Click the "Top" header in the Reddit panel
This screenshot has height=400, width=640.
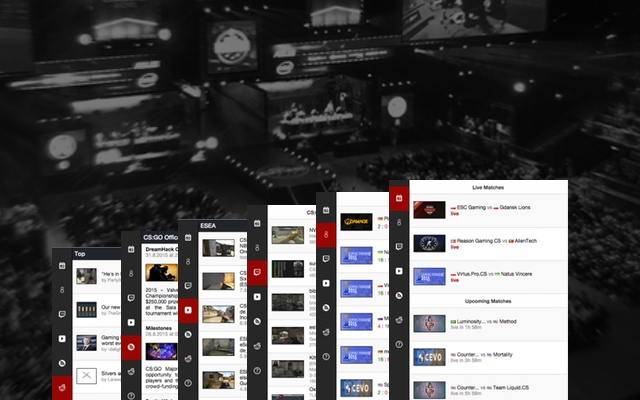click(80, 254)
